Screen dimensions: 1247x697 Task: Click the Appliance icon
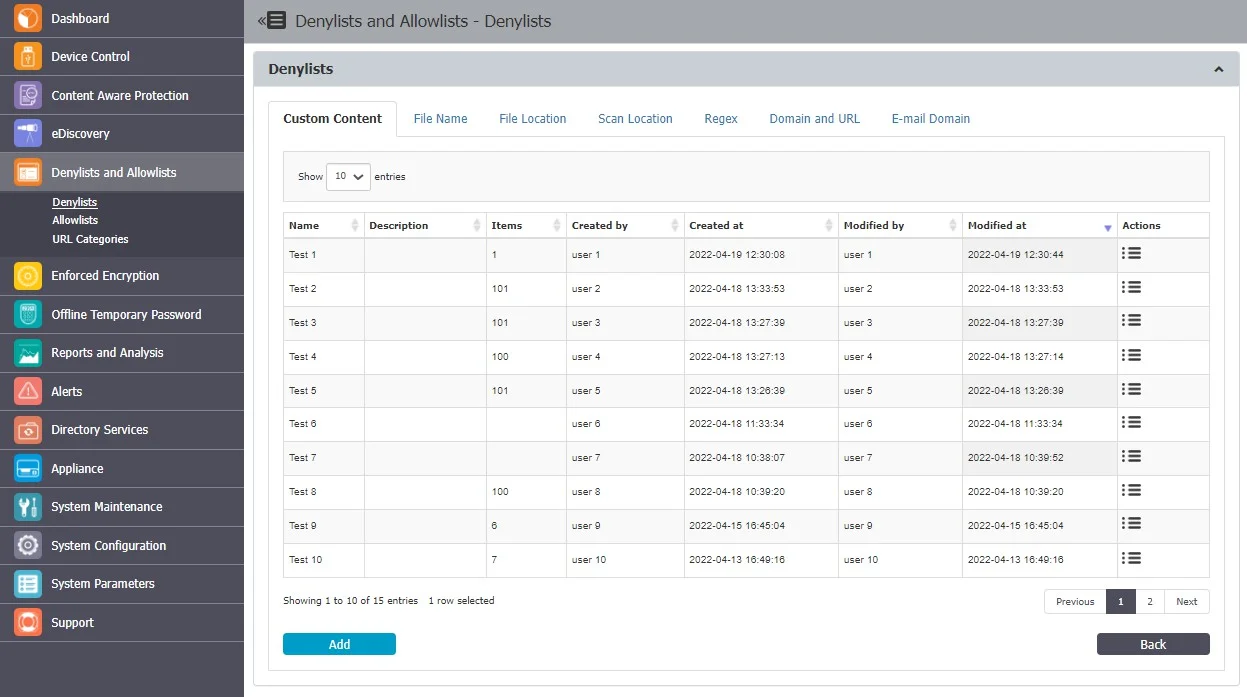pyautogui.click(x=28, y=468)
